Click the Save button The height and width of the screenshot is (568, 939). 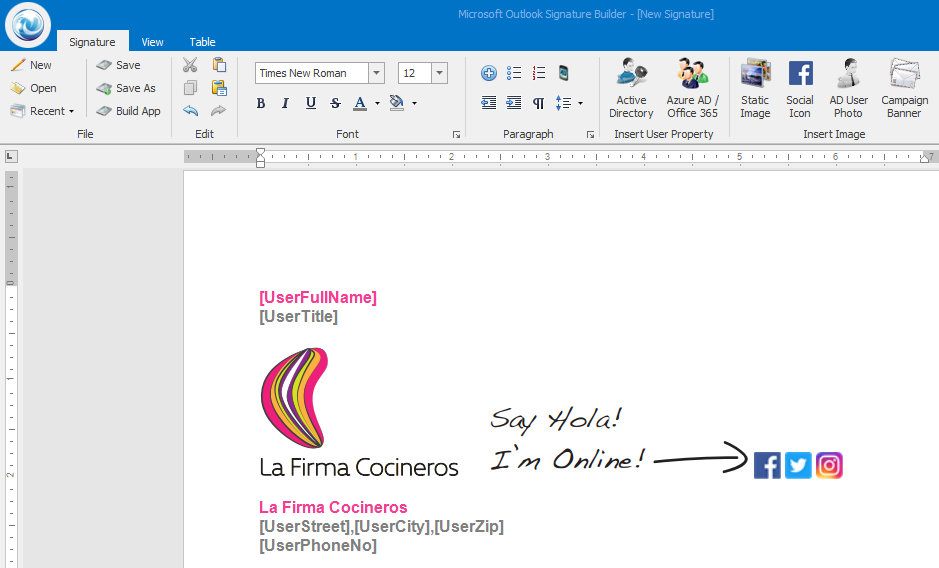(119, 65)
